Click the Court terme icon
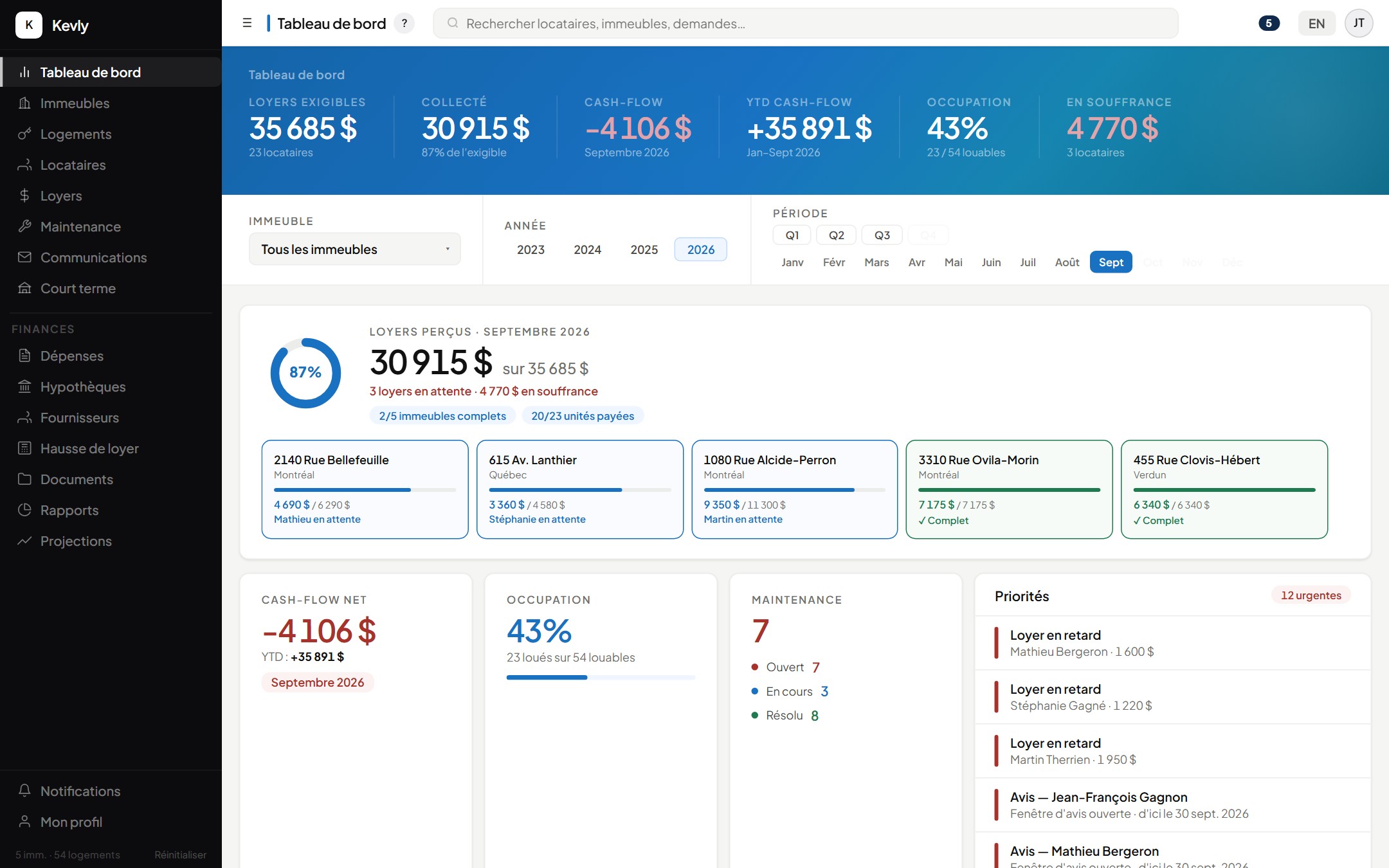 [24, 288]
